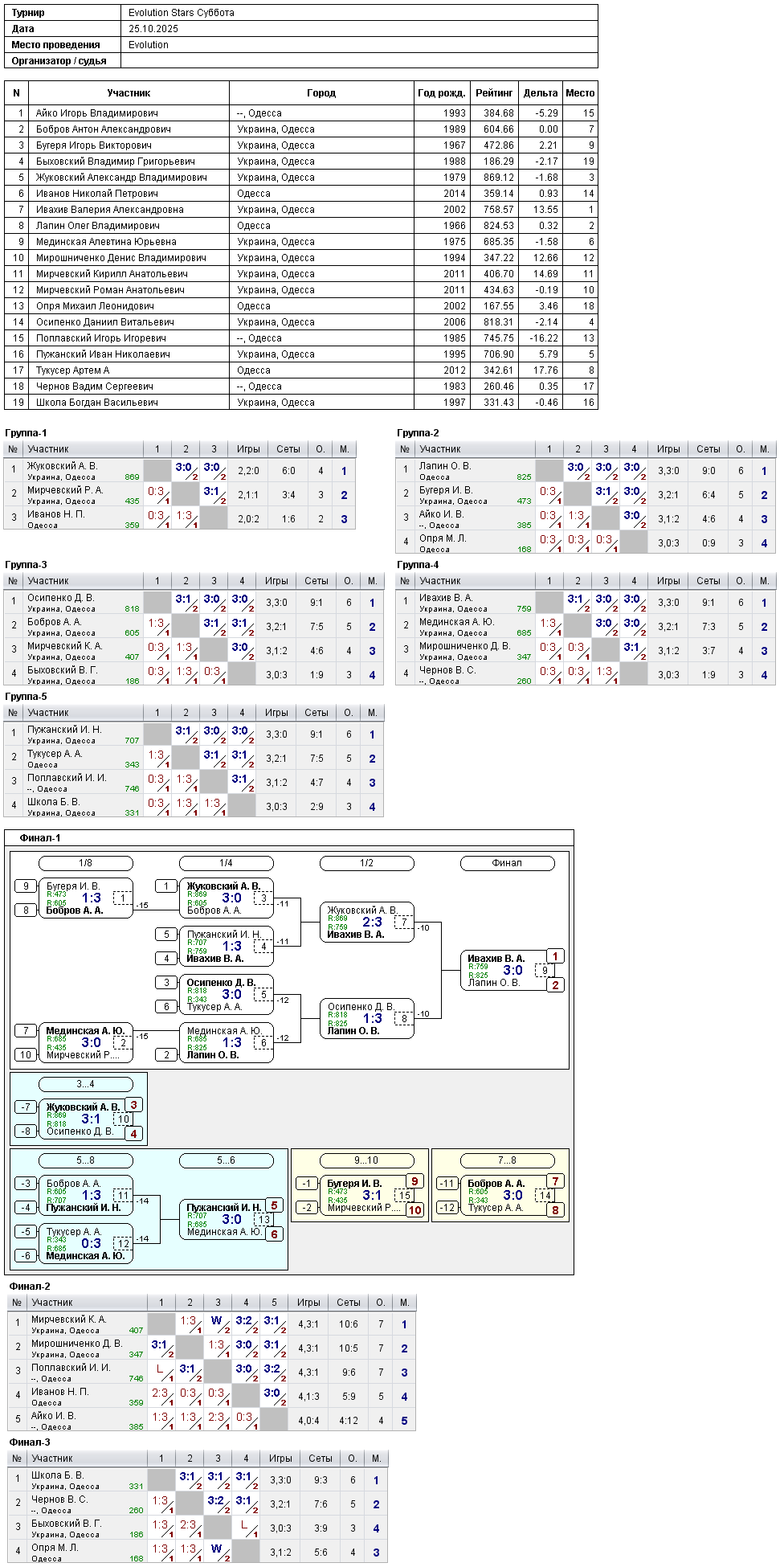The height and width of the screenshot is (1567, 784).
Task: Click the "Организатор / судья" label
Action: click(x=59, y=61)
